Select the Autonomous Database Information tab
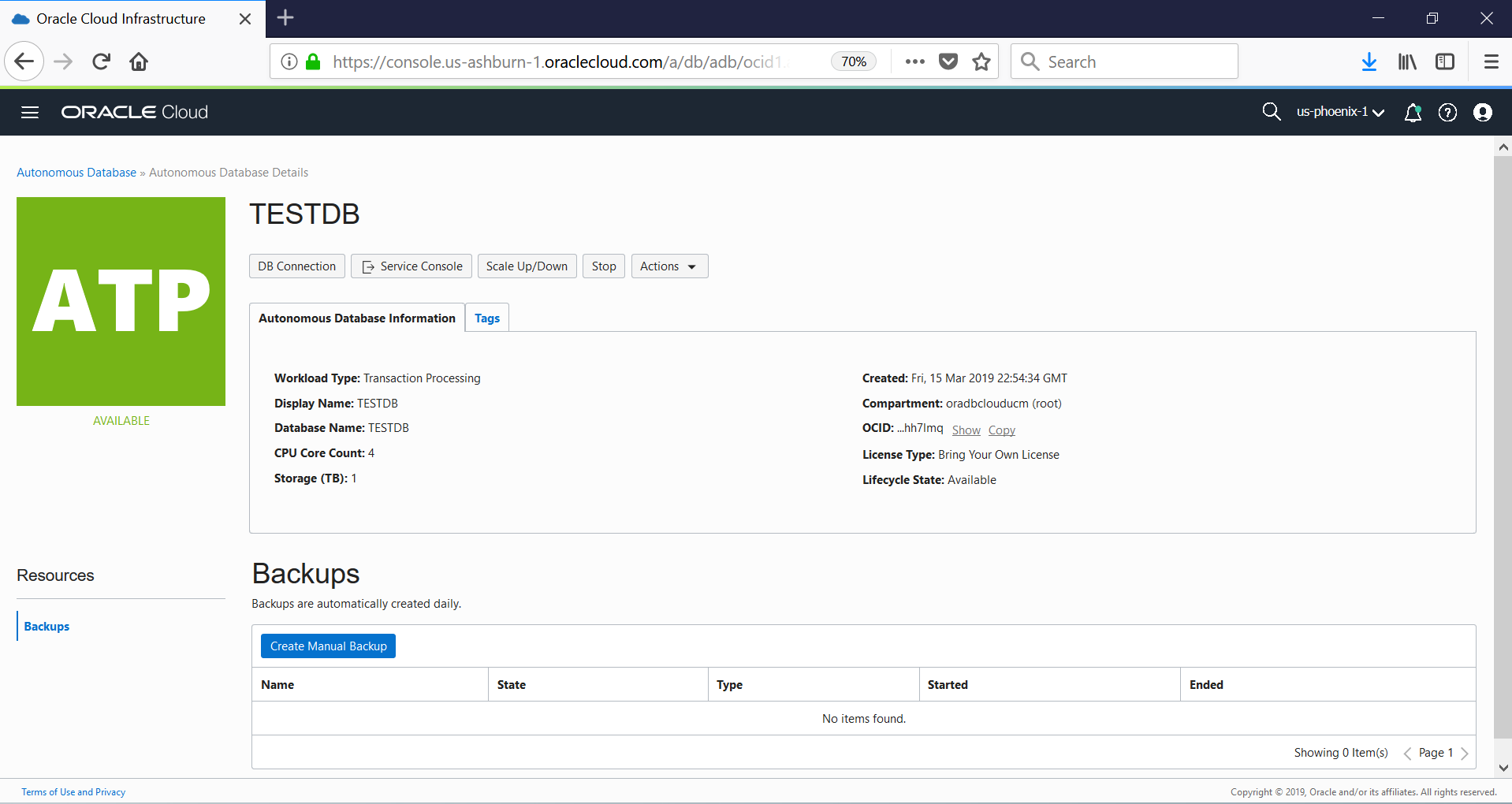1512x804 pixels. click(357, 318)
